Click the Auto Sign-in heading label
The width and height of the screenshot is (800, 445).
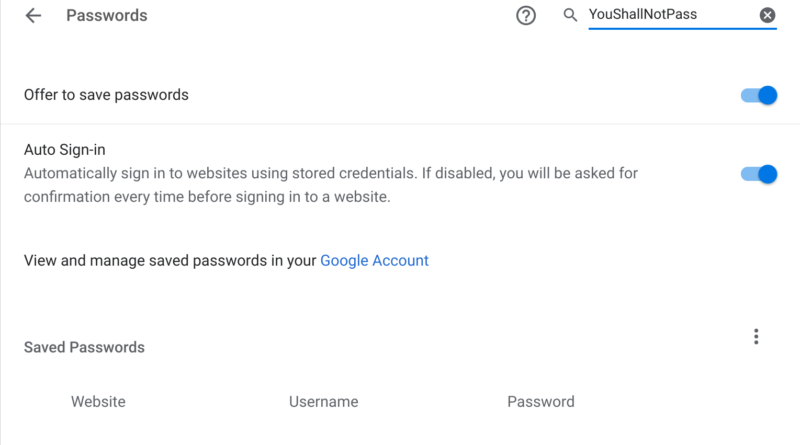(x=65, y=150)
